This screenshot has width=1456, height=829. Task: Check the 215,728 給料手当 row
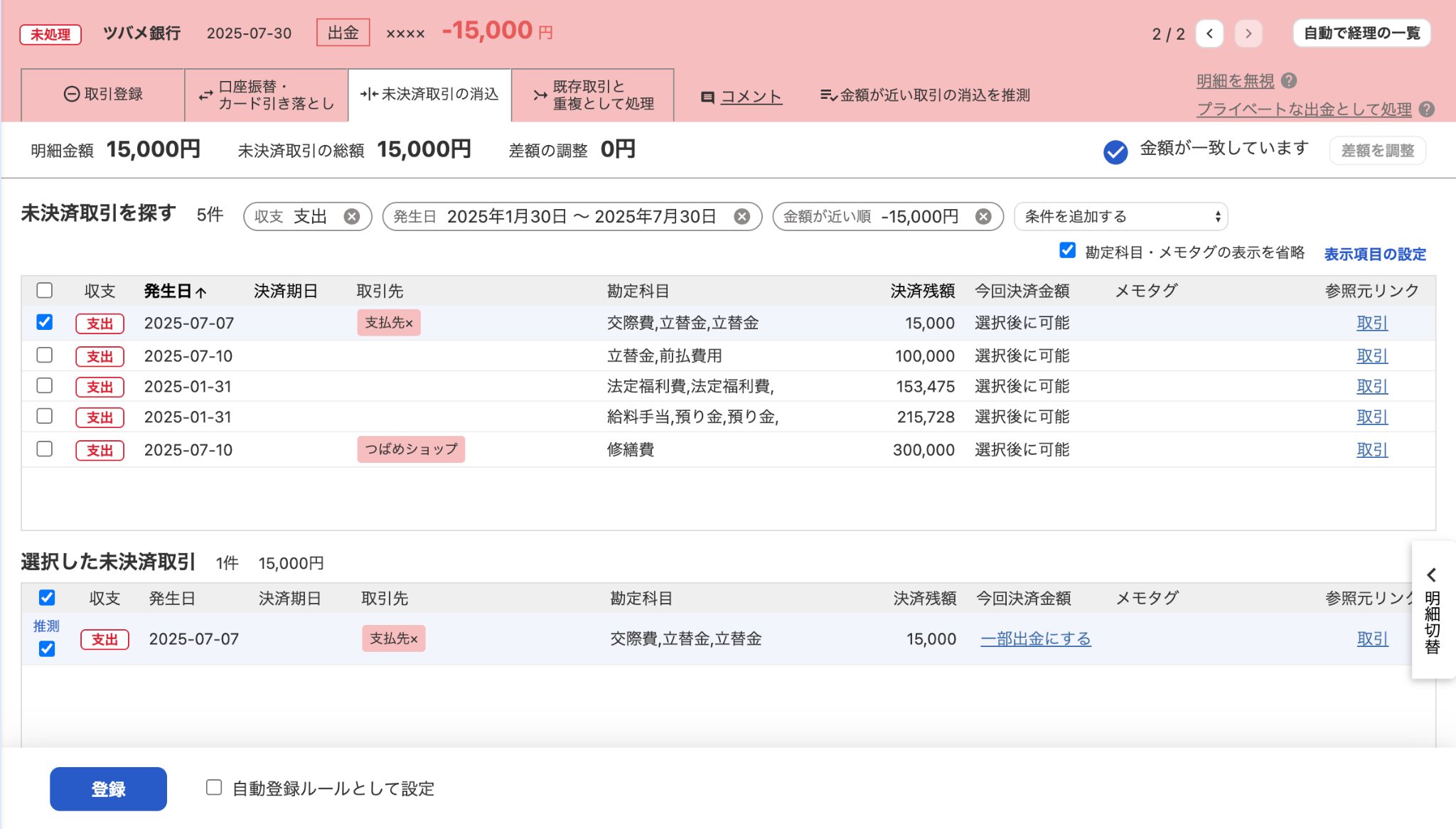[x=45, y=416]
